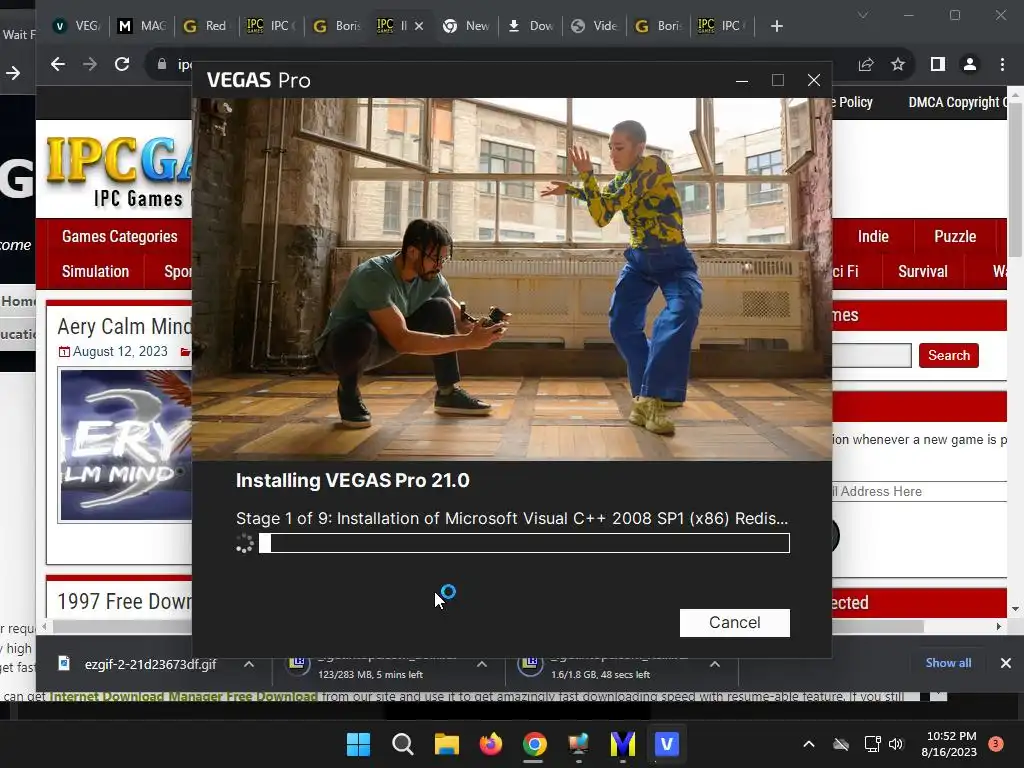Open DMCA Copyright link
The width and height of the screenshot is (1024, 768).
[x=957, y=103]
